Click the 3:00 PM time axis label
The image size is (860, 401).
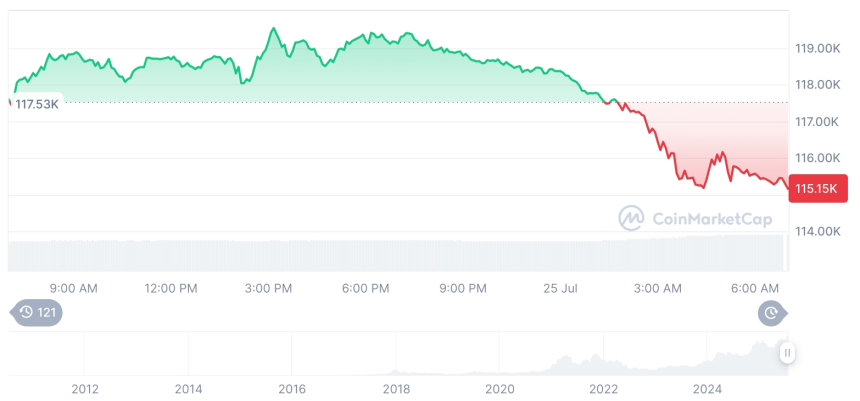(268, 288)
